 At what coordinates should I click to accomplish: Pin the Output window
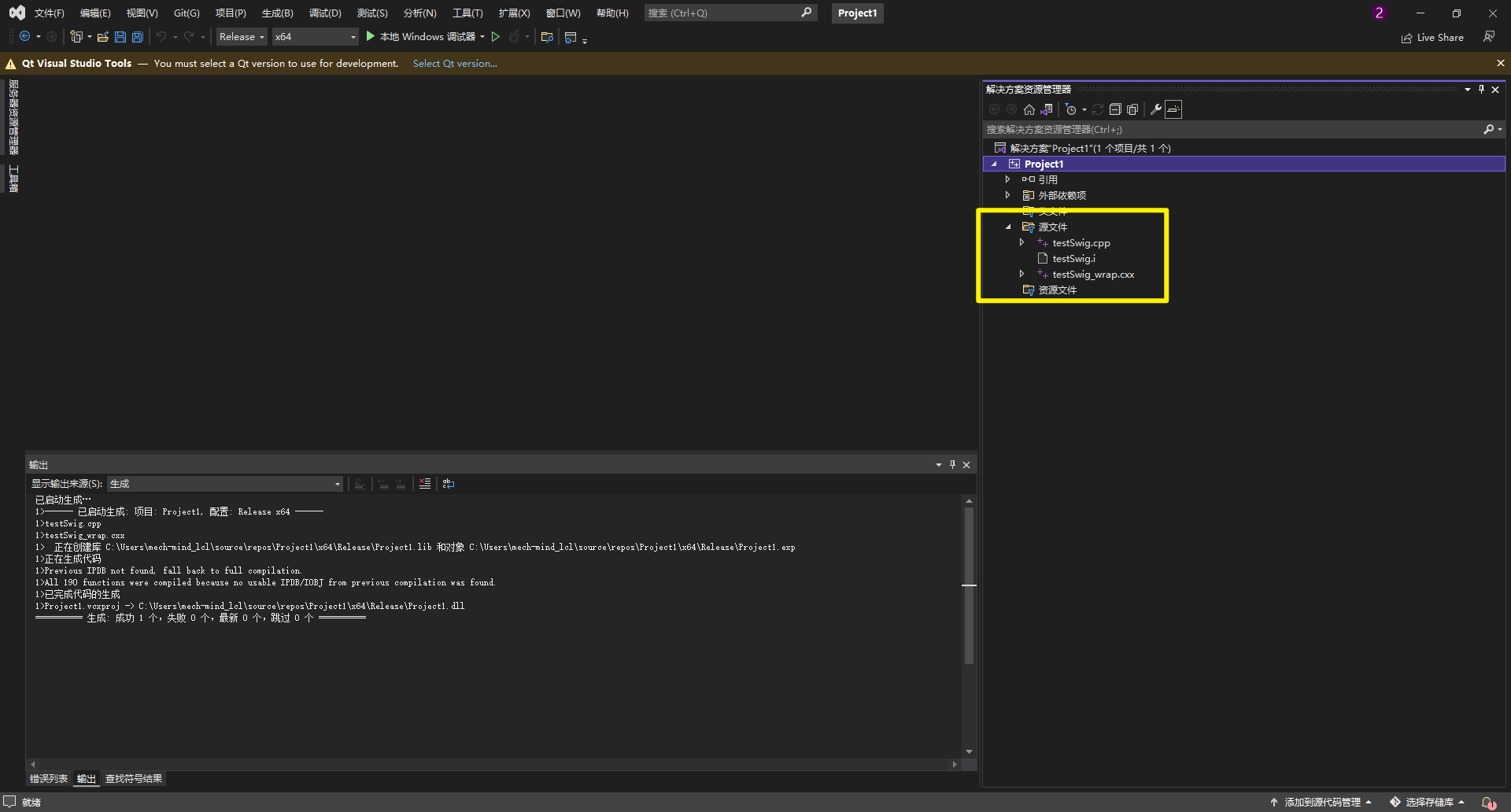pyautogui.click(x=951, y=464)
